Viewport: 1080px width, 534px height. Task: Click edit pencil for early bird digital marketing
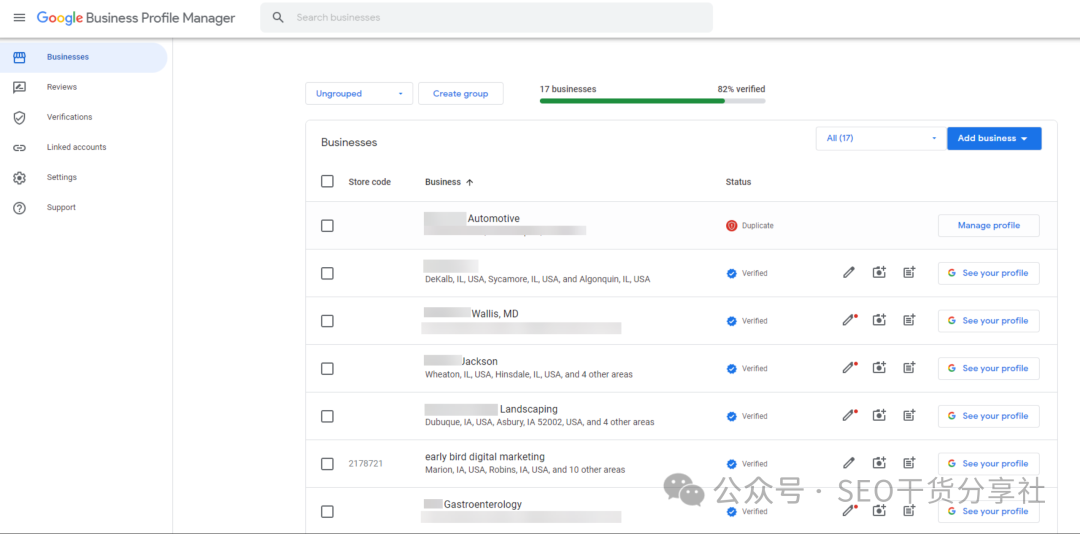pyautogui.click(x=849, y=463)
